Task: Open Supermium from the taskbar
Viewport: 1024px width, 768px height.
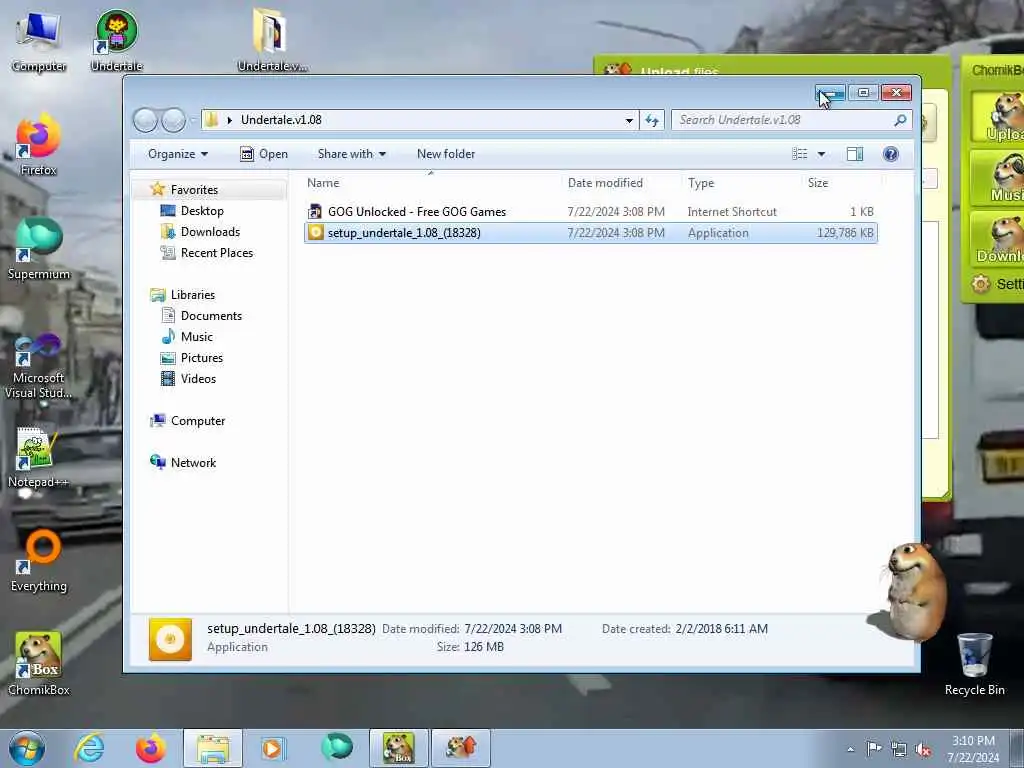Action: [337, 747]
